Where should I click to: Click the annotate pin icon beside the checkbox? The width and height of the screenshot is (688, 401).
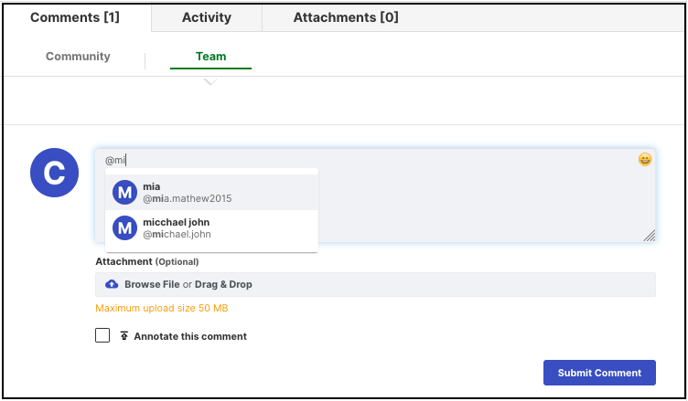click(124, 336)
